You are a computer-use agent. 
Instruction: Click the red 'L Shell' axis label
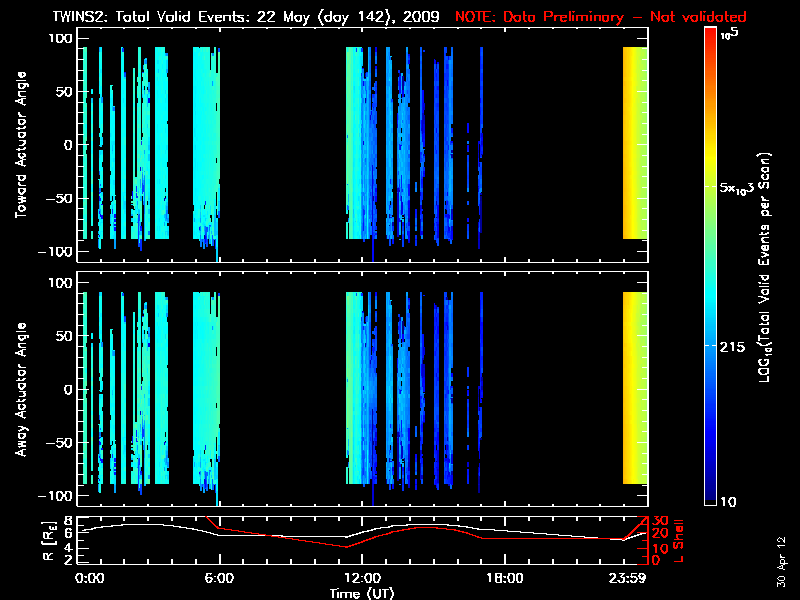click(x=682, y=540)
